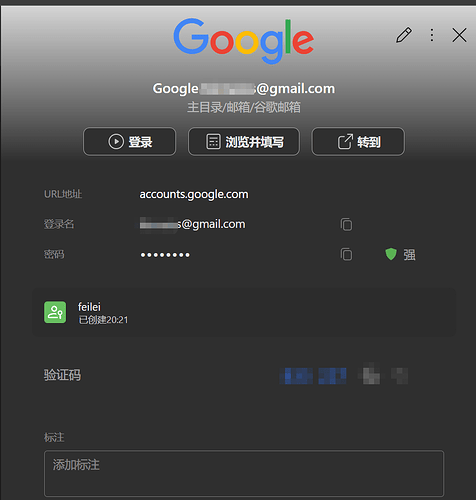Click the accounts.google.com URL
The image size is (476, 500).
click(194, 194)
